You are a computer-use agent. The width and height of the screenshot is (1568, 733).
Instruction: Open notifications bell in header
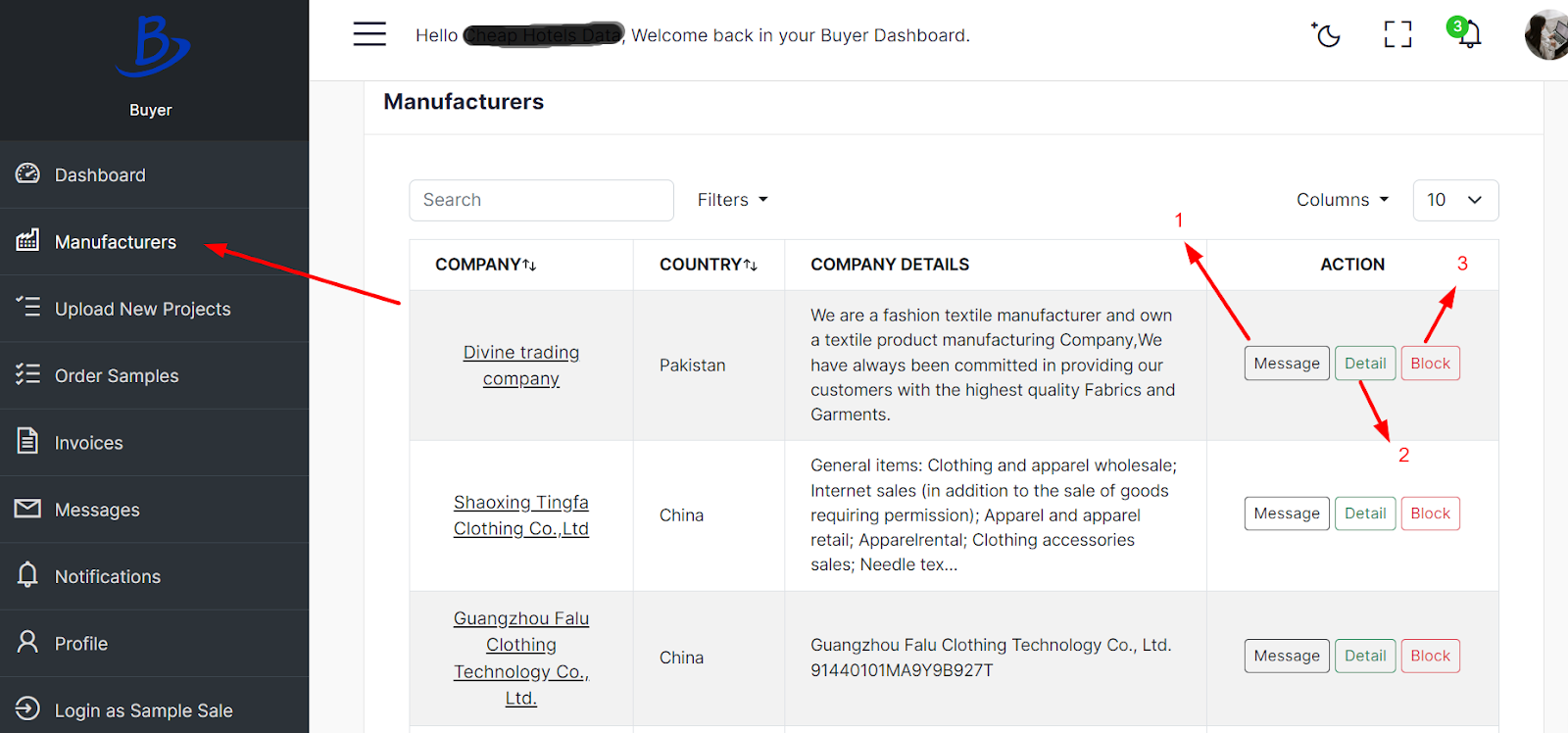point(1468,35)
